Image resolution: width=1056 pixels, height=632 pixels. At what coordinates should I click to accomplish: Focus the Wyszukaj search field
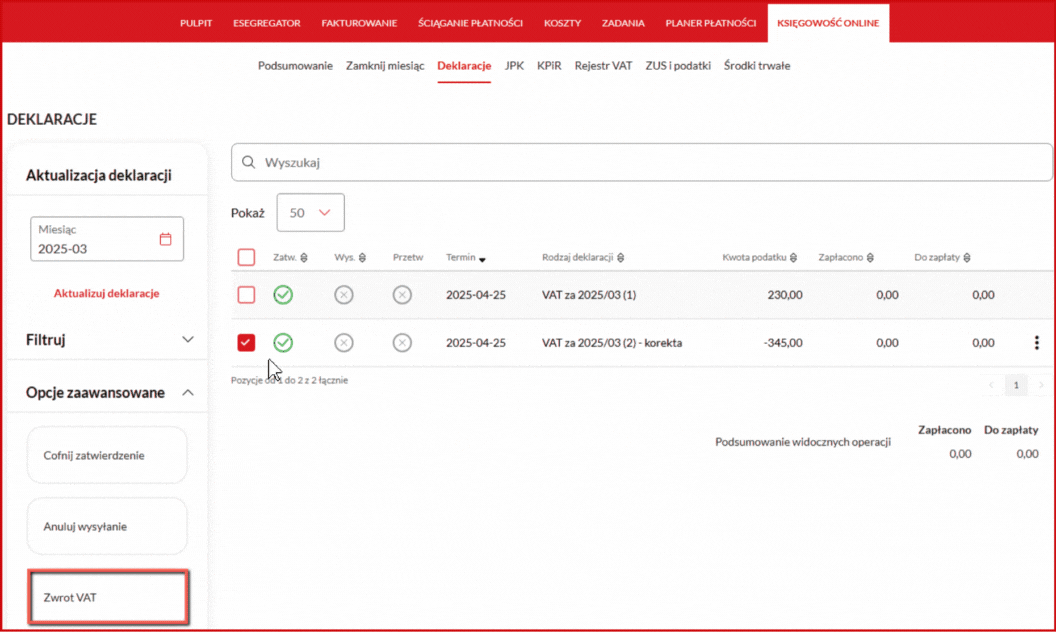click(642, 162)
